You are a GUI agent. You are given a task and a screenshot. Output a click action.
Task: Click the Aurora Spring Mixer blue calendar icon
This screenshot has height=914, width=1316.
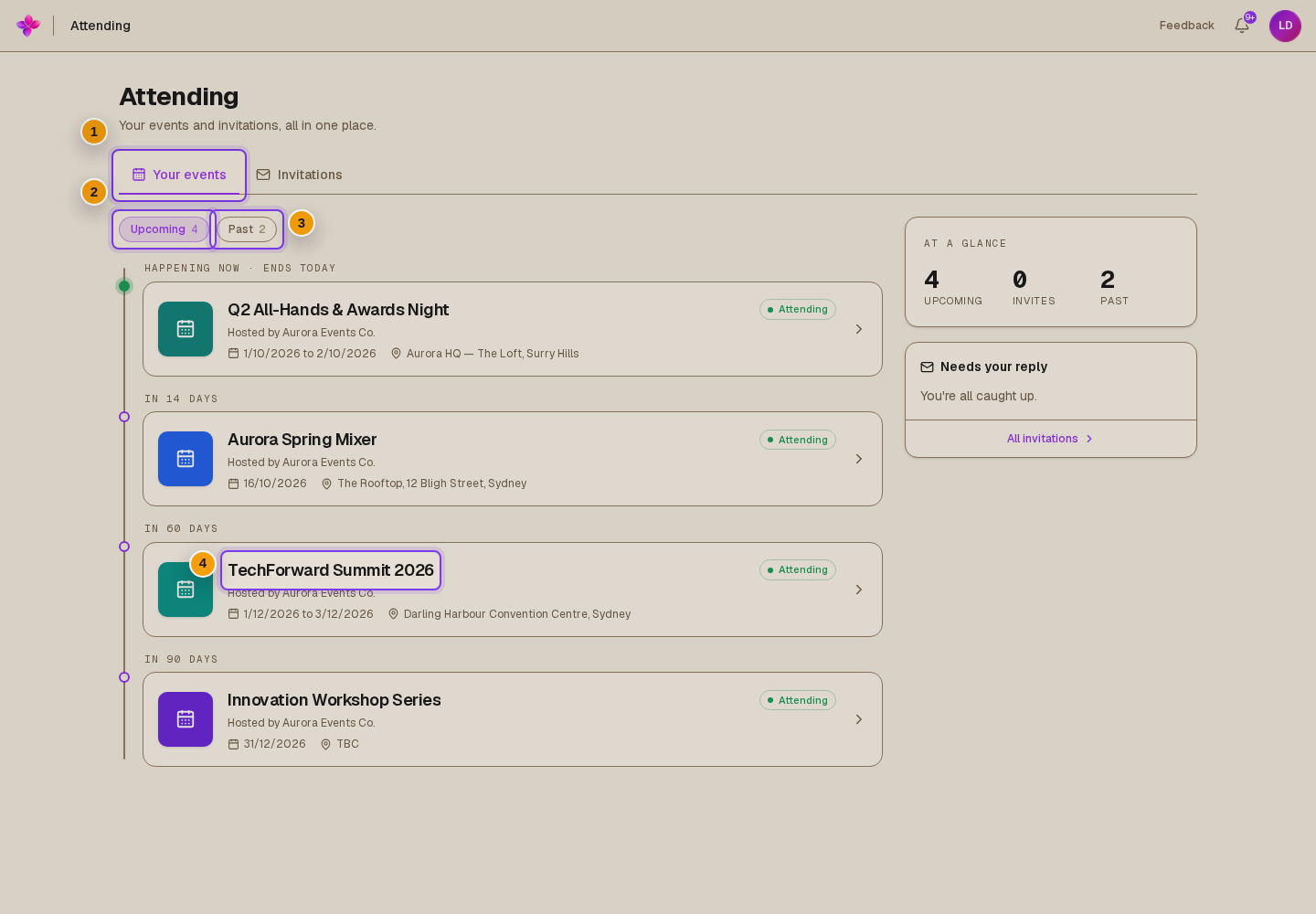click(x=186, y=459)
